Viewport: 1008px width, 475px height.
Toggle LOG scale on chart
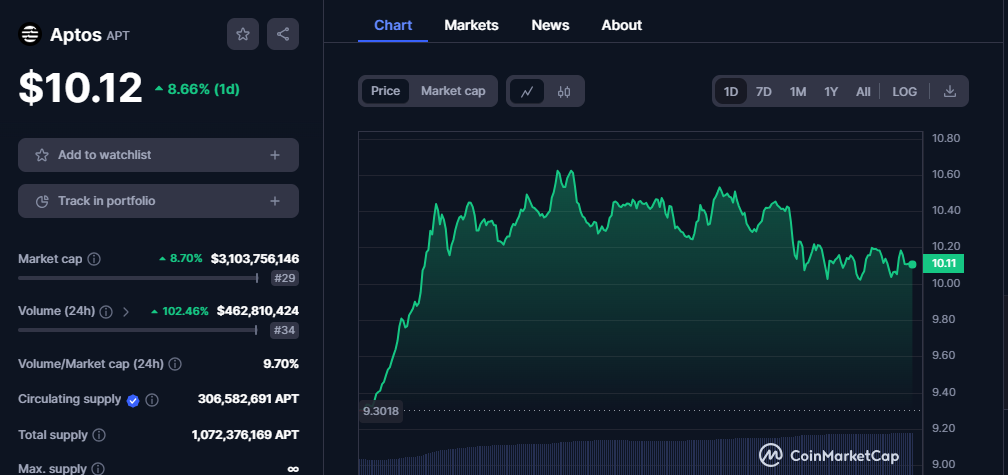pos(904,91)
